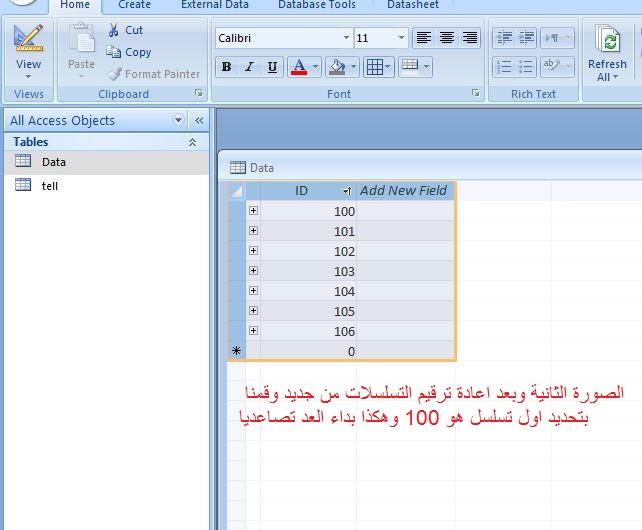The height and width of the screenshot is (530, 642).
Task: Click the Refresh All icon
Action: [607, 41]
